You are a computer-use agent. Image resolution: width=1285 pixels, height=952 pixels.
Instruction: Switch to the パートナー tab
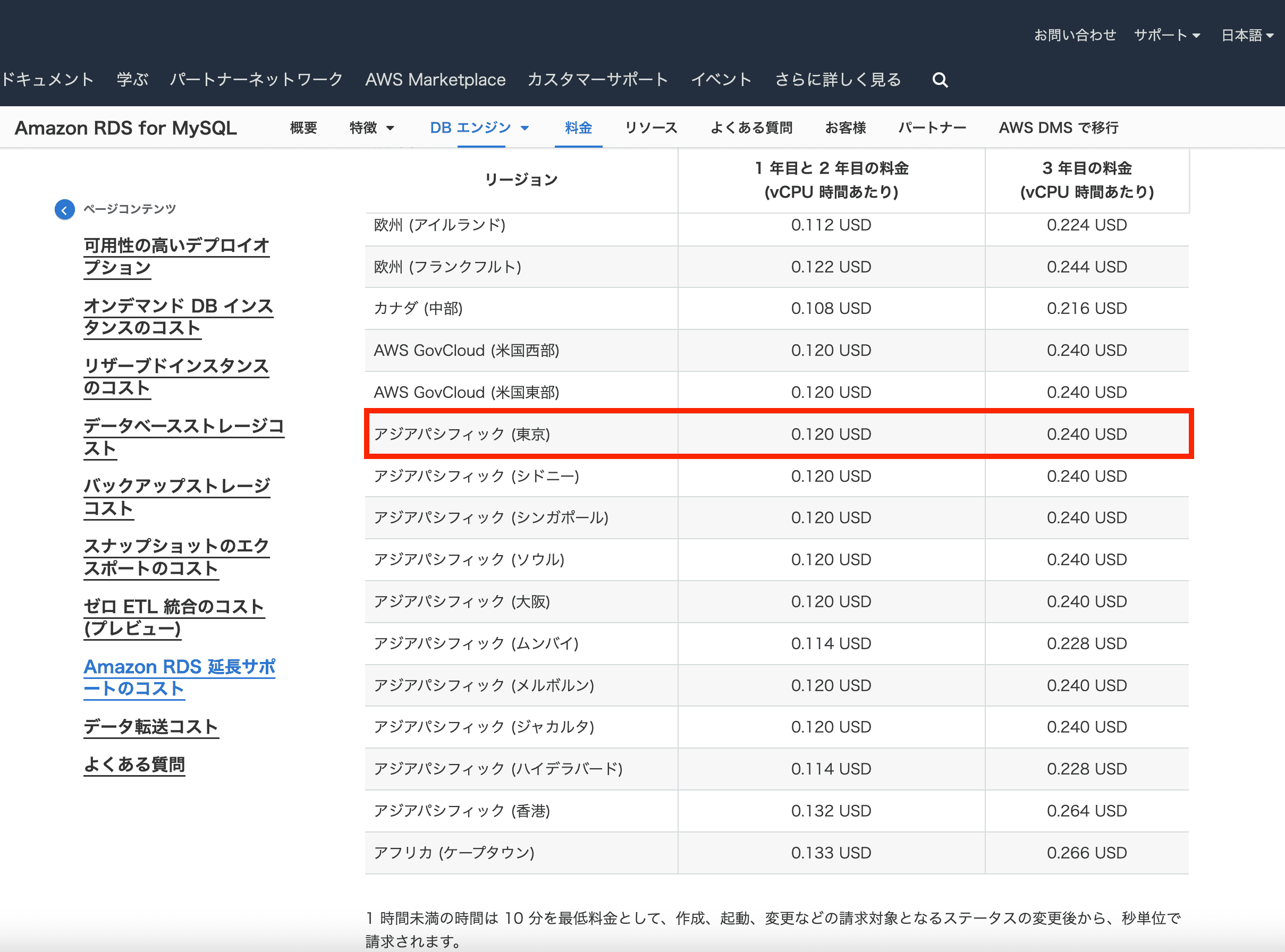pos(932,128)
